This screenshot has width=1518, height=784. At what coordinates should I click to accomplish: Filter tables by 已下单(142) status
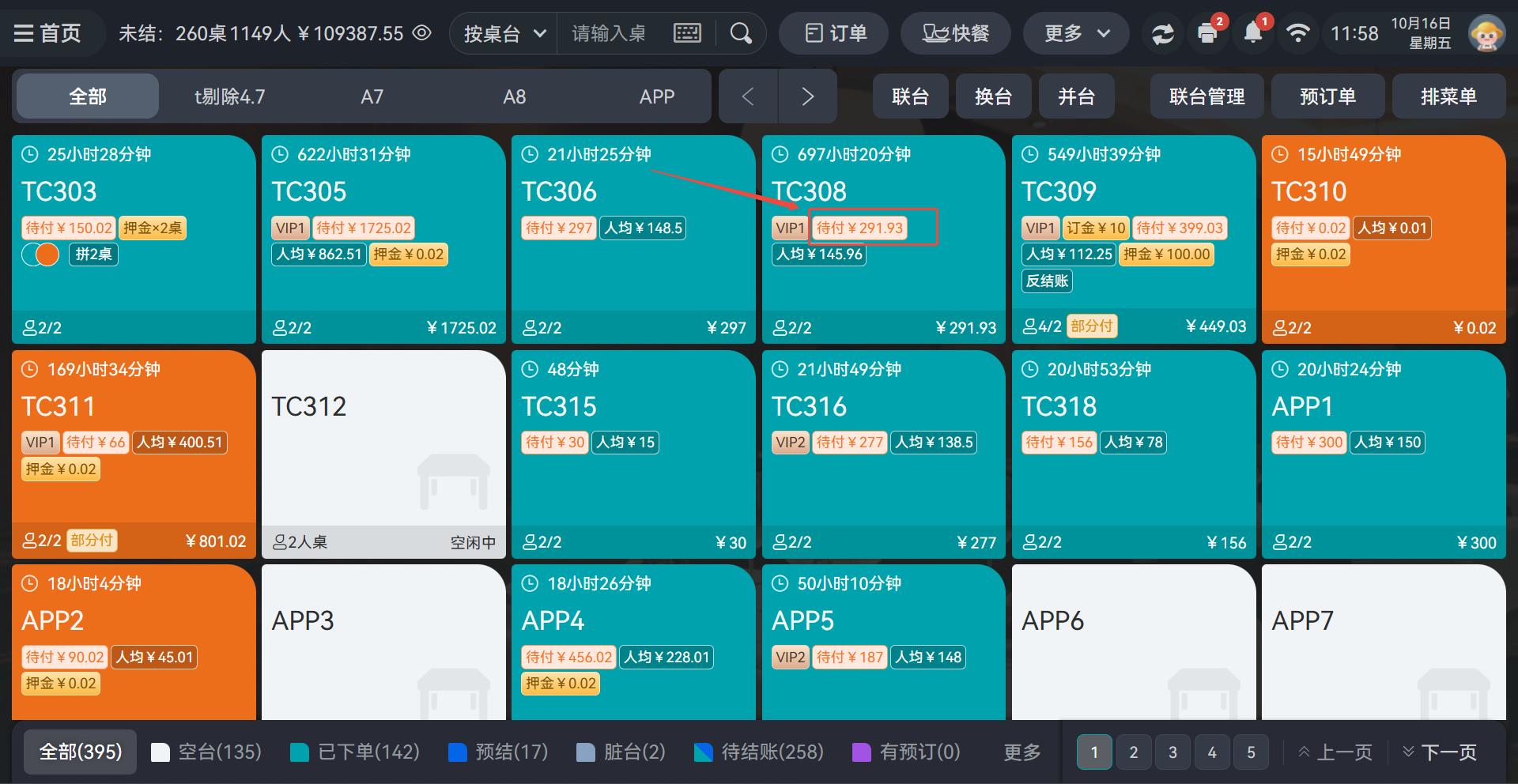pos(355,752)
